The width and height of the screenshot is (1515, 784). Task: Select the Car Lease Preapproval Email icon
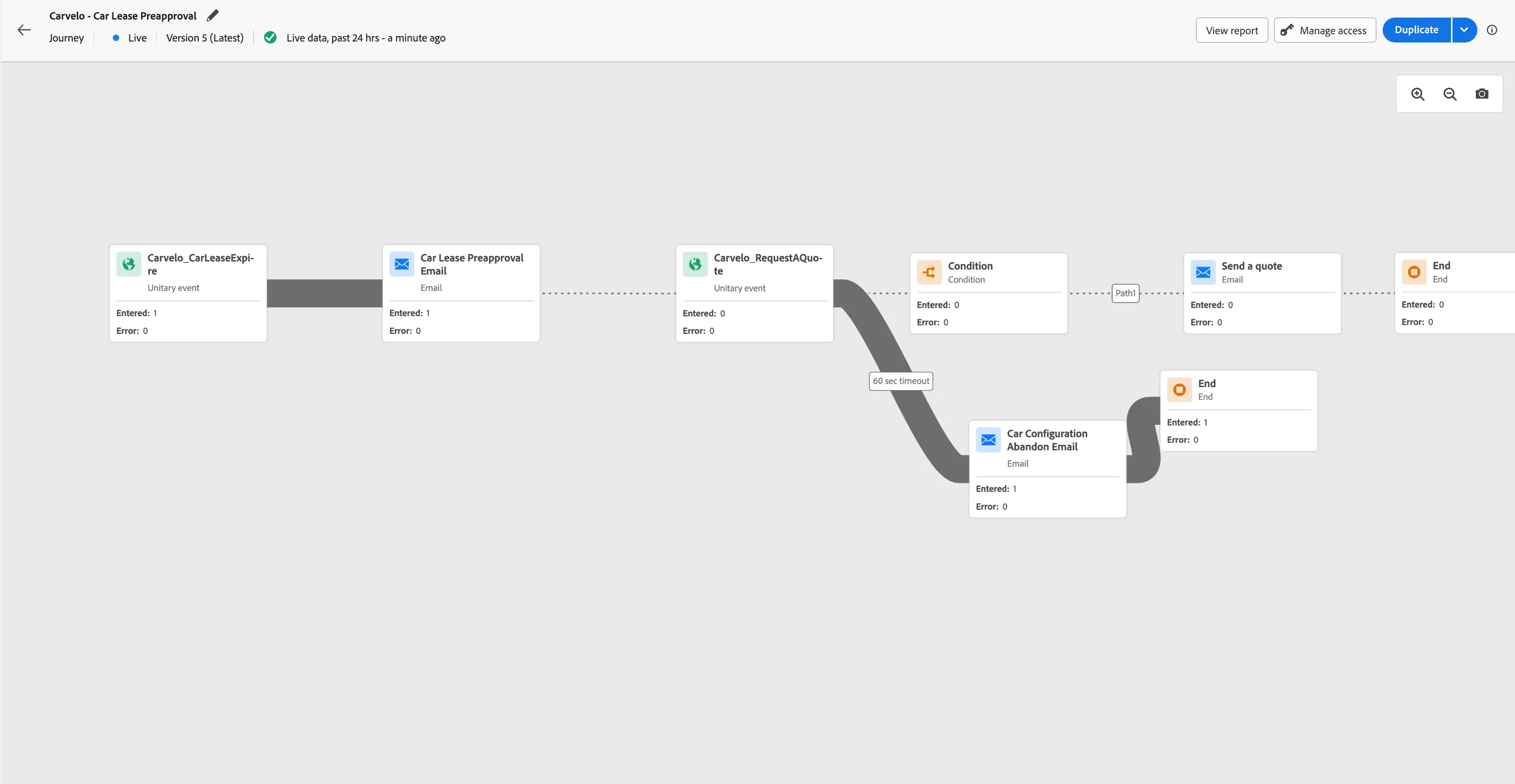[x=401, y=265]
